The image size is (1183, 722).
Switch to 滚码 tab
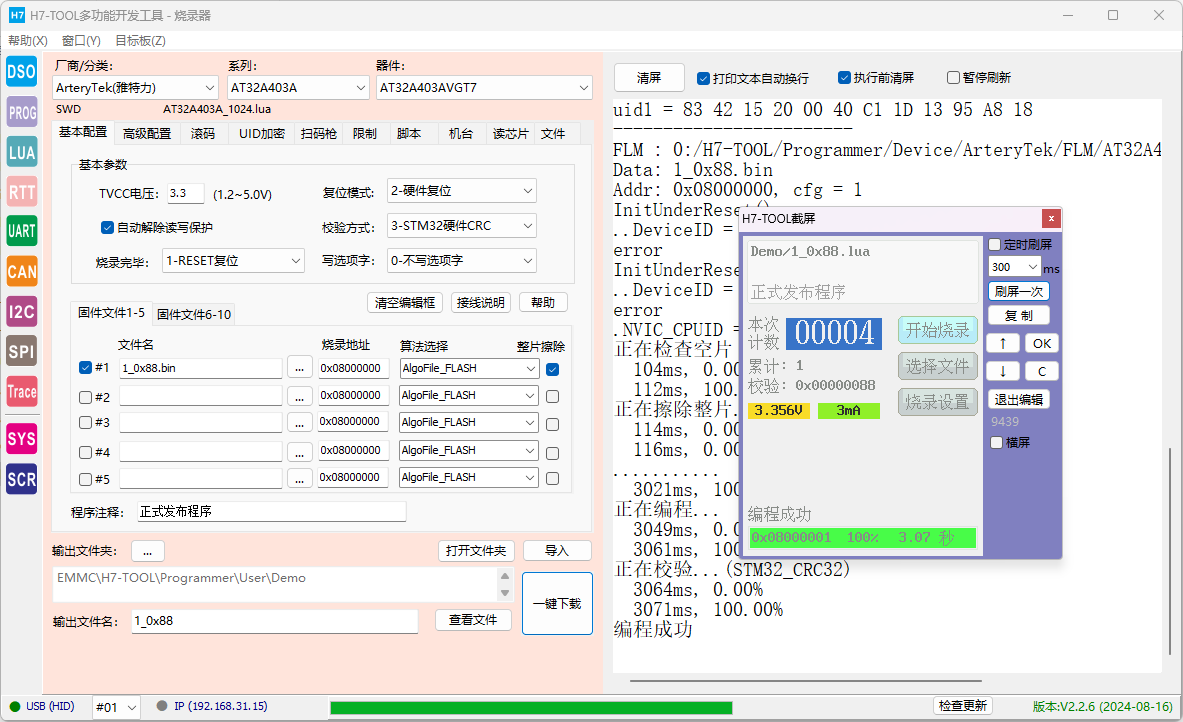point(203,134)
